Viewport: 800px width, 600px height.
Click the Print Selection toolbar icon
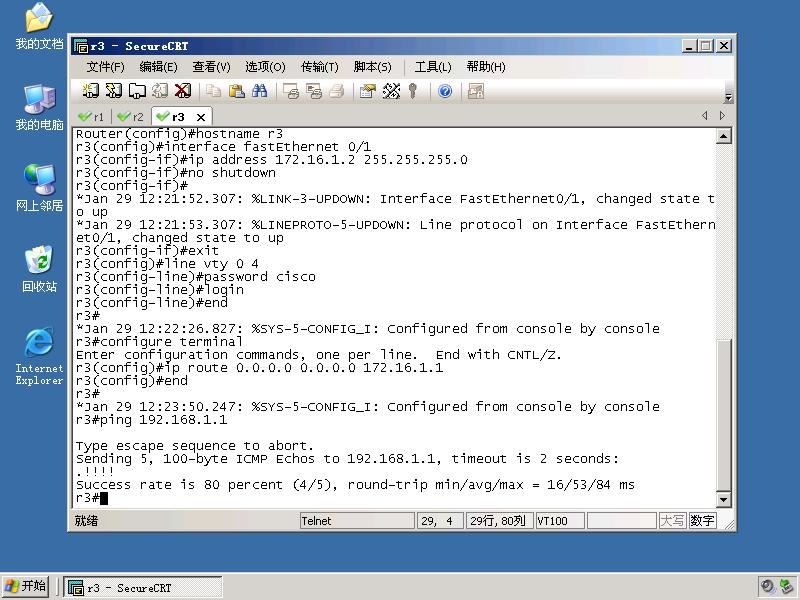click(x=314, y=91)
